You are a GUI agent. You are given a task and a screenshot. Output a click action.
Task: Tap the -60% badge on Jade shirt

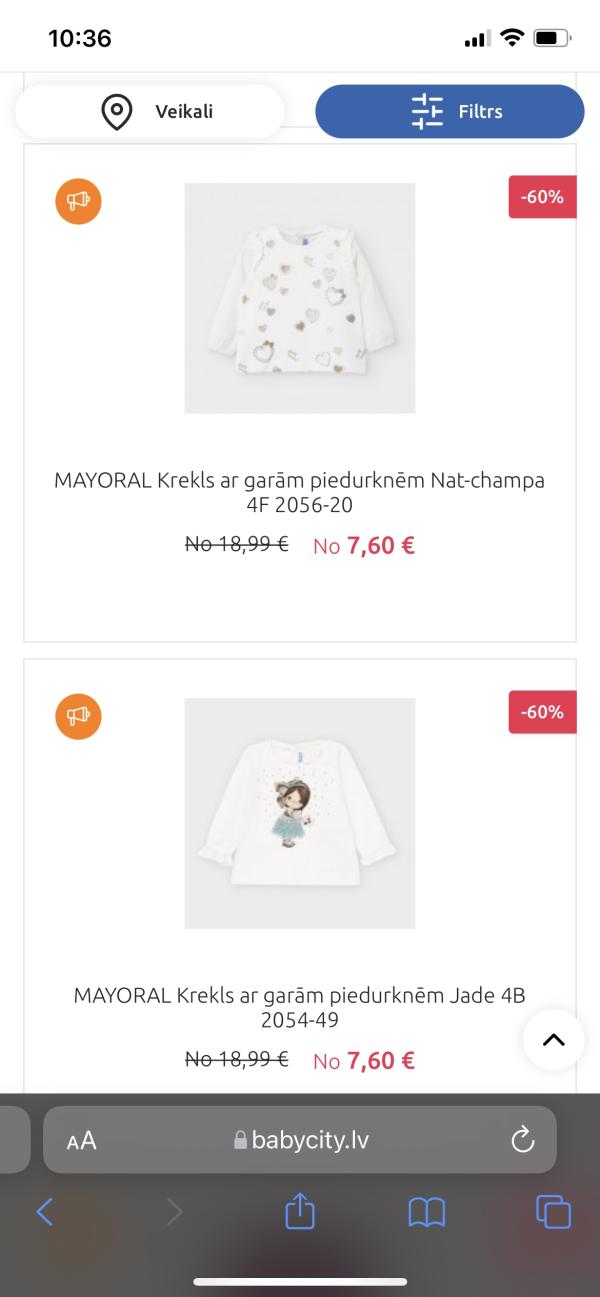pyautogui.click(x=542, y=712)
